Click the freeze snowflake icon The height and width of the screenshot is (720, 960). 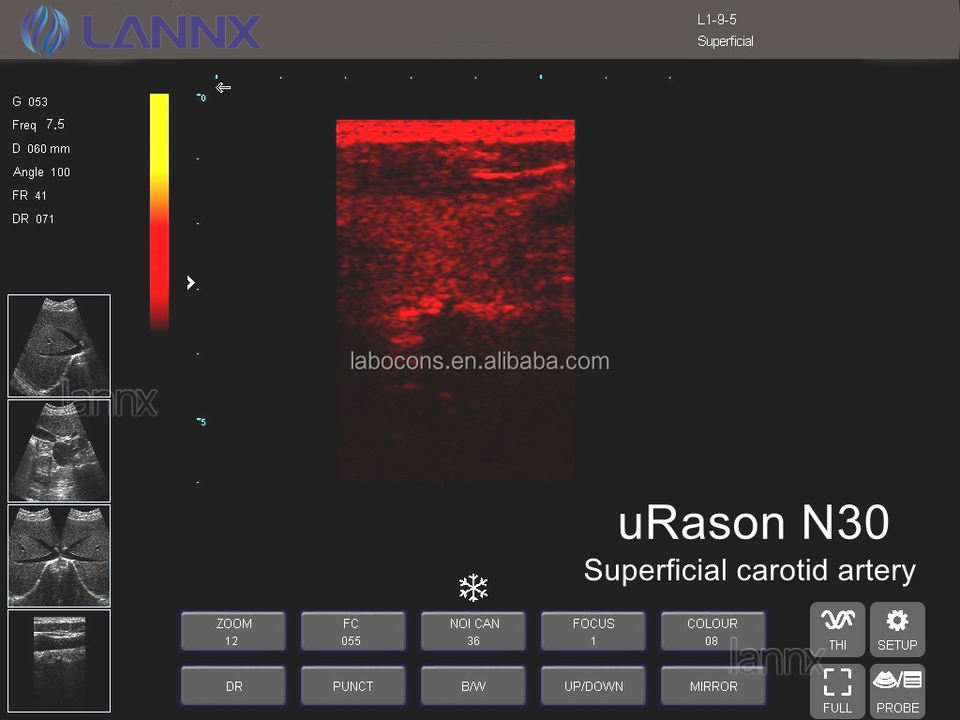(473, 588)
